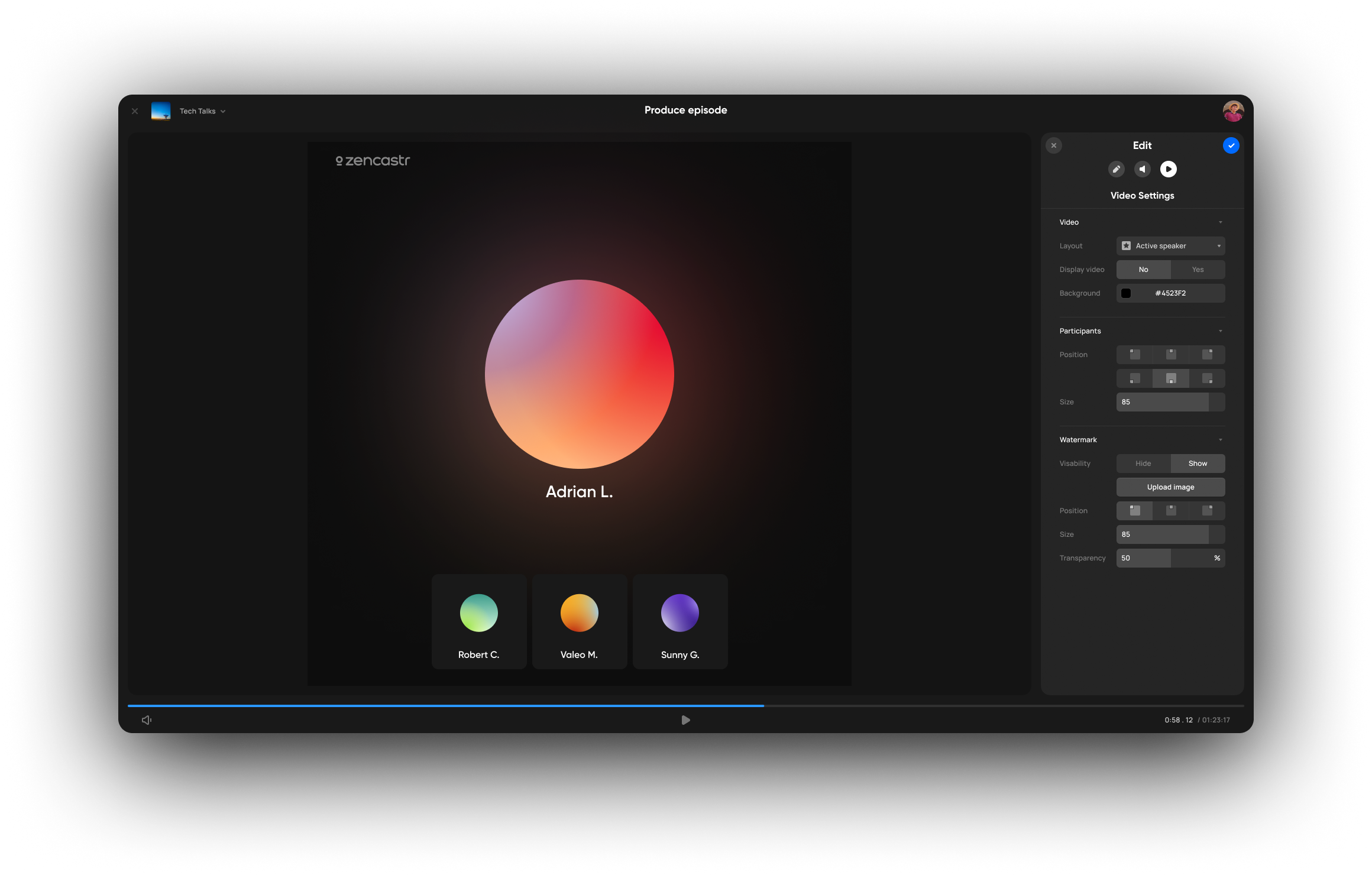Select Robert C. participant tile
1372x875 pixels.
point(478,621)
